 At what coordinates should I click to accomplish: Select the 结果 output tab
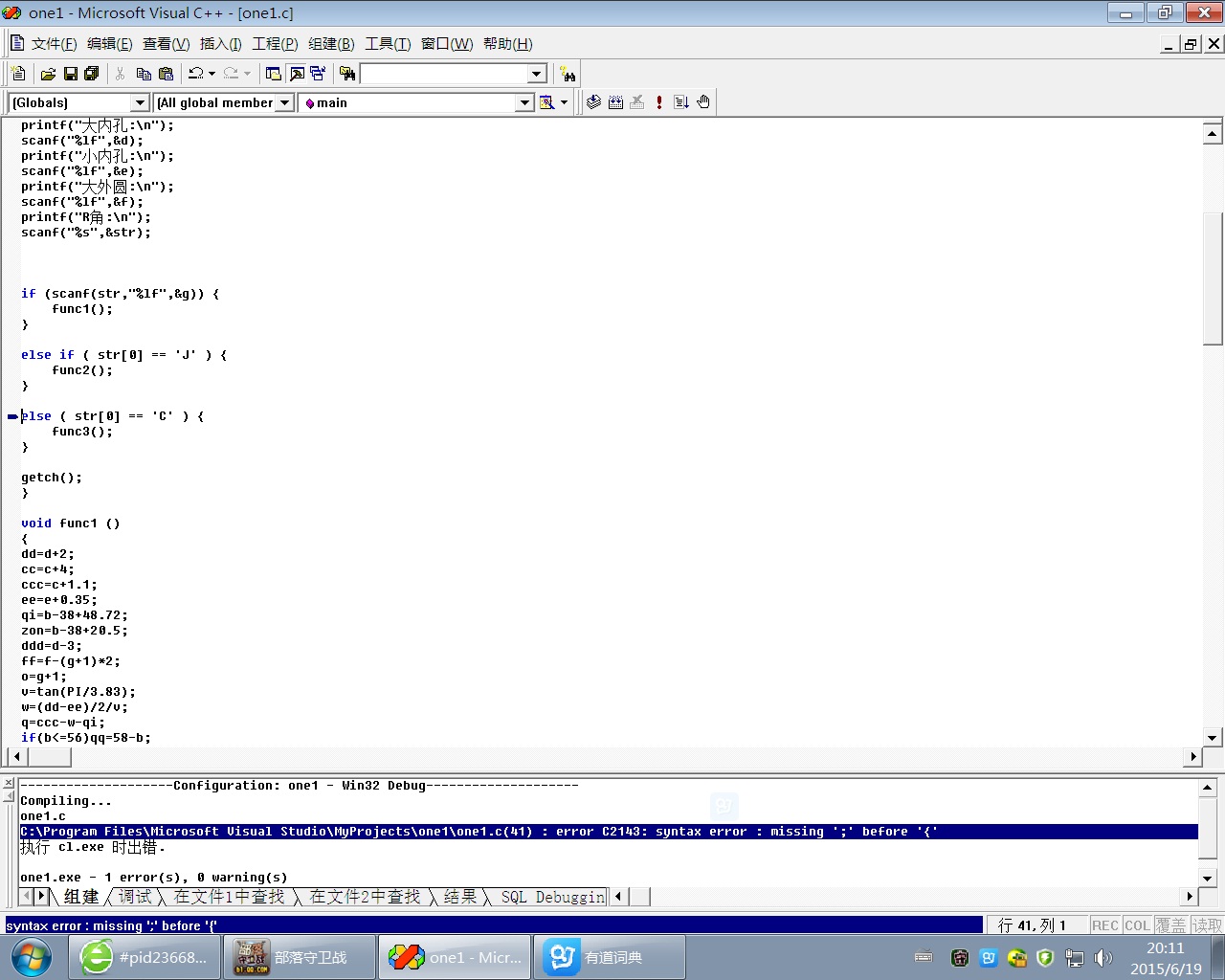[x=459, y=897]
